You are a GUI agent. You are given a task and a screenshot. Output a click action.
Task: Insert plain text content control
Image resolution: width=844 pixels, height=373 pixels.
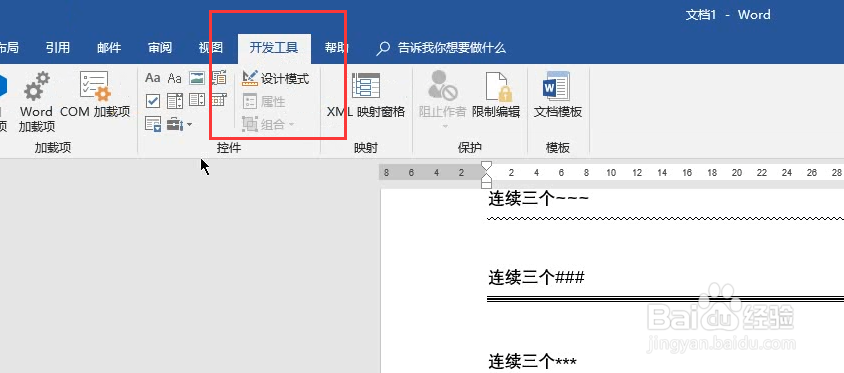(174, 78)
